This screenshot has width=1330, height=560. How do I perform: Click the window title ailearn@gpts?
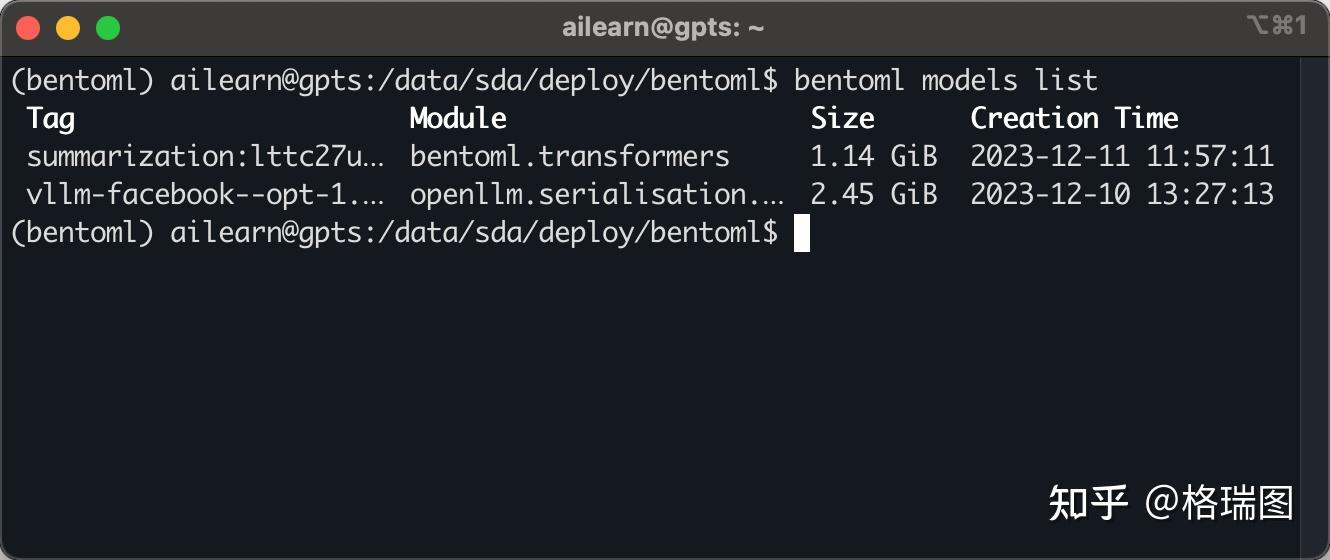click(x=663, y=28)
